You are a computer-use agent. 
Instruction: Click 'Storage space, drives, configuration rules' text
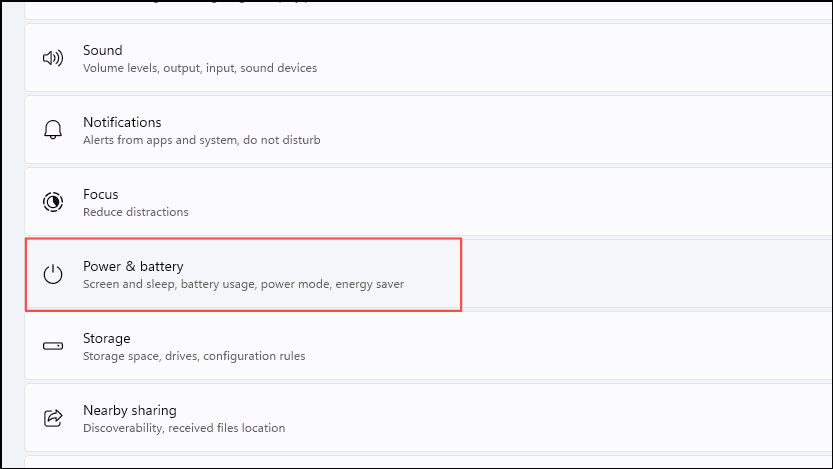[194, 356]
